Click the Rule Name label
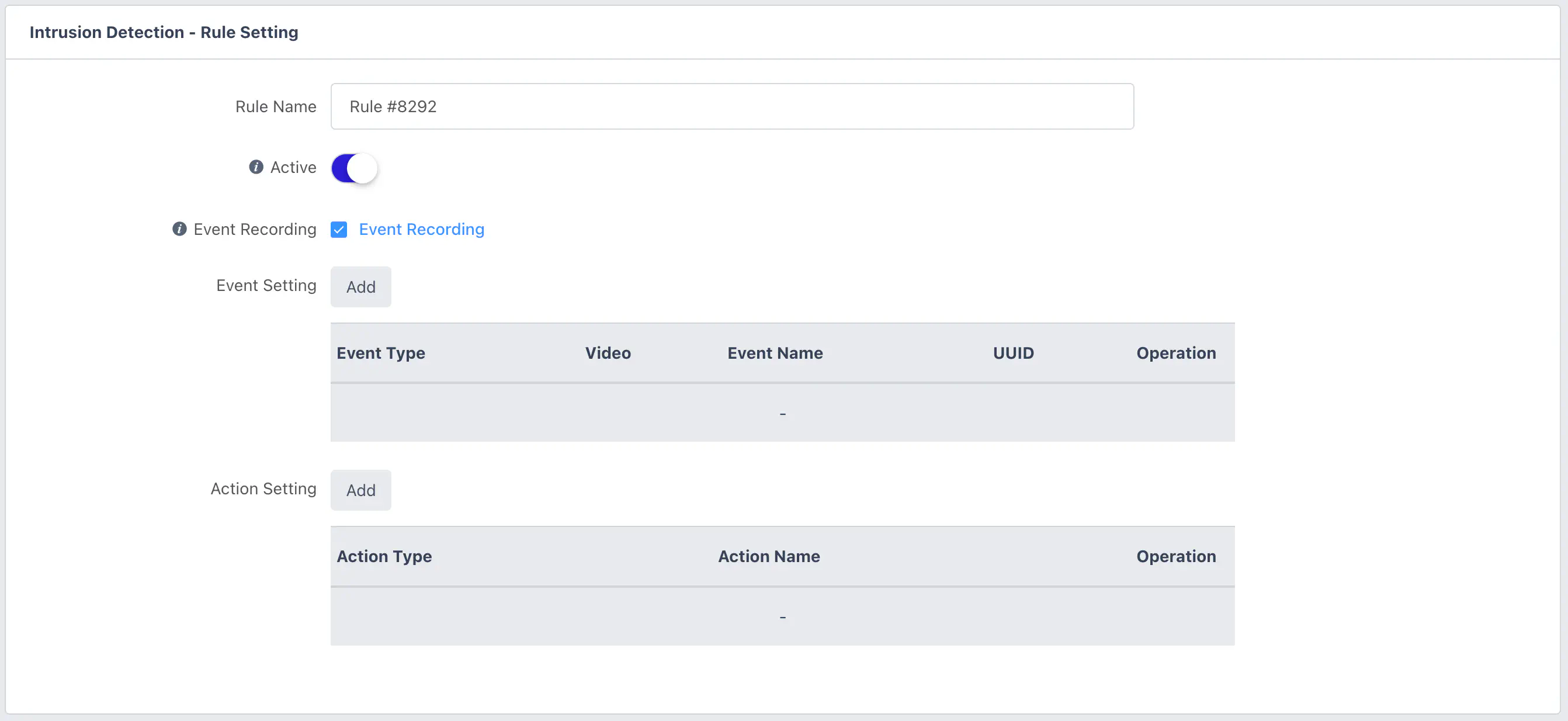The height and width of the screenshot is (721, 1568). (276, 106)
